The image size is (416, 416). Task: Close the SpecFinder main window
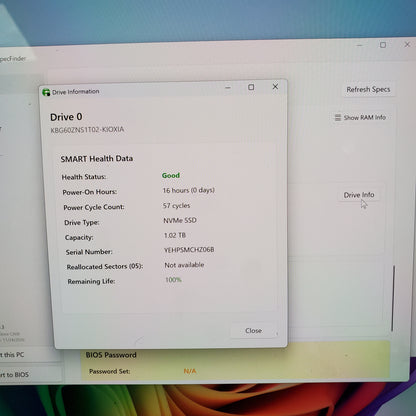point(407,44)
